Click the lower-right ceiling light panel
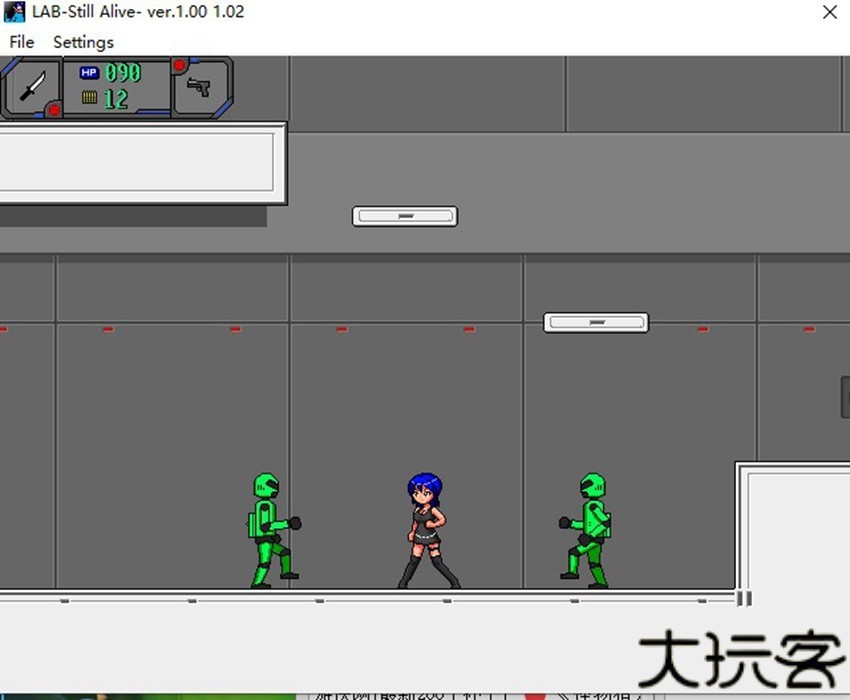 tap(596, 323)
